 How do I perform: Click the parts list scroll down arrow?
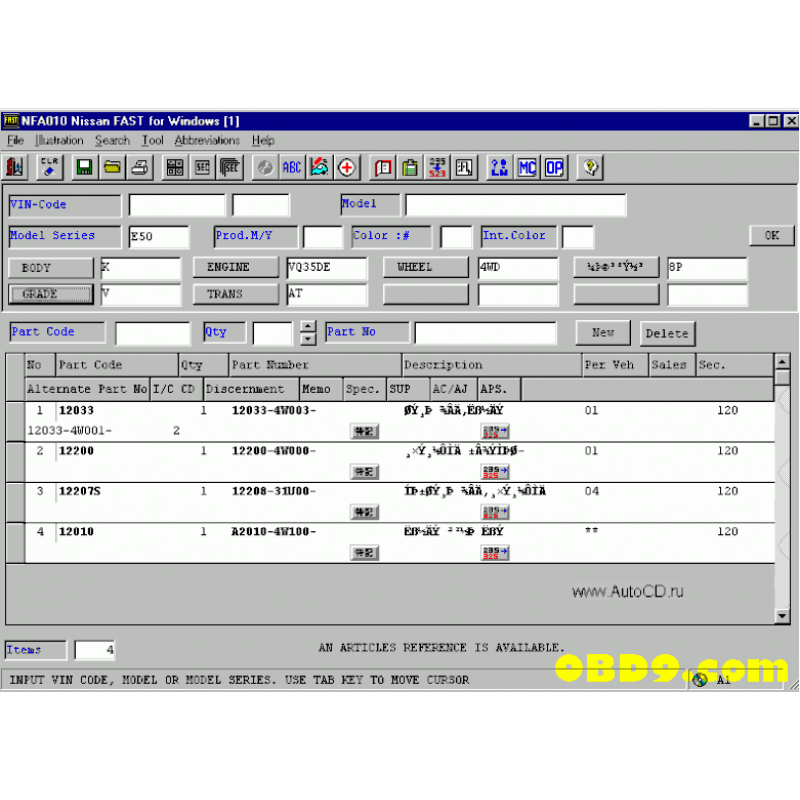click(782, 616)
